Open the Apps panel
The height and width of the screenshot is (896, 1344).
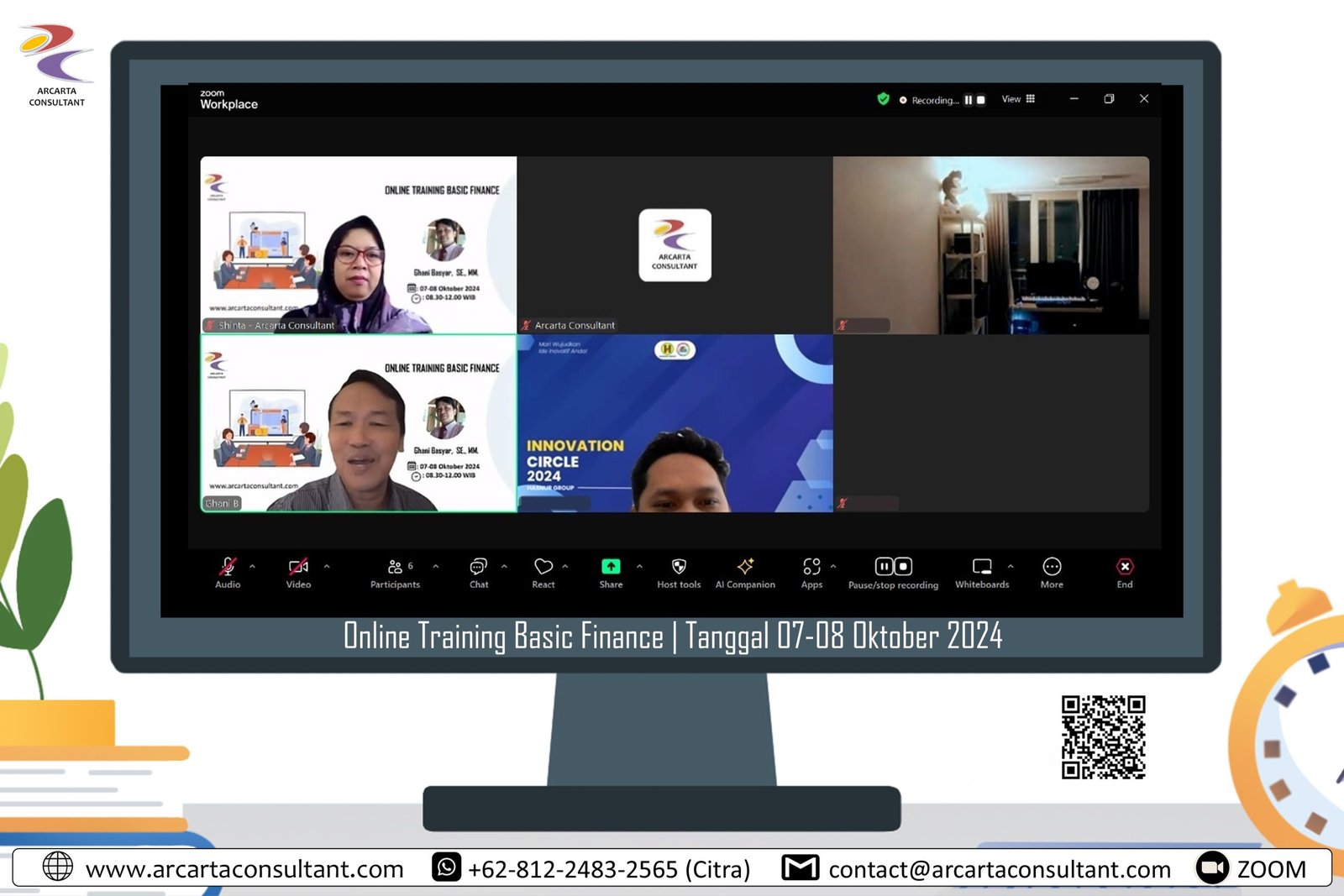pos(811,567)
